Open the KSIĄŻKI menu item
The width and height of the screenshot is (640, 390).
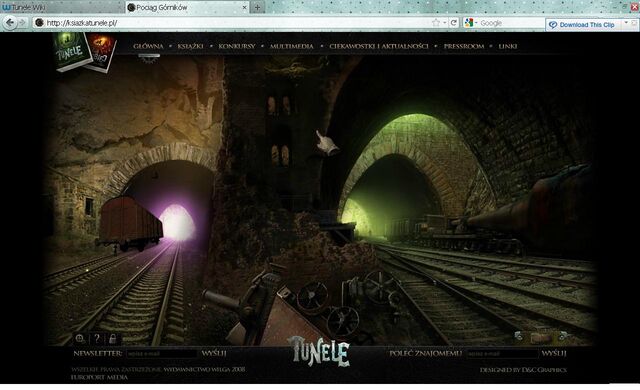coord(190,47)
